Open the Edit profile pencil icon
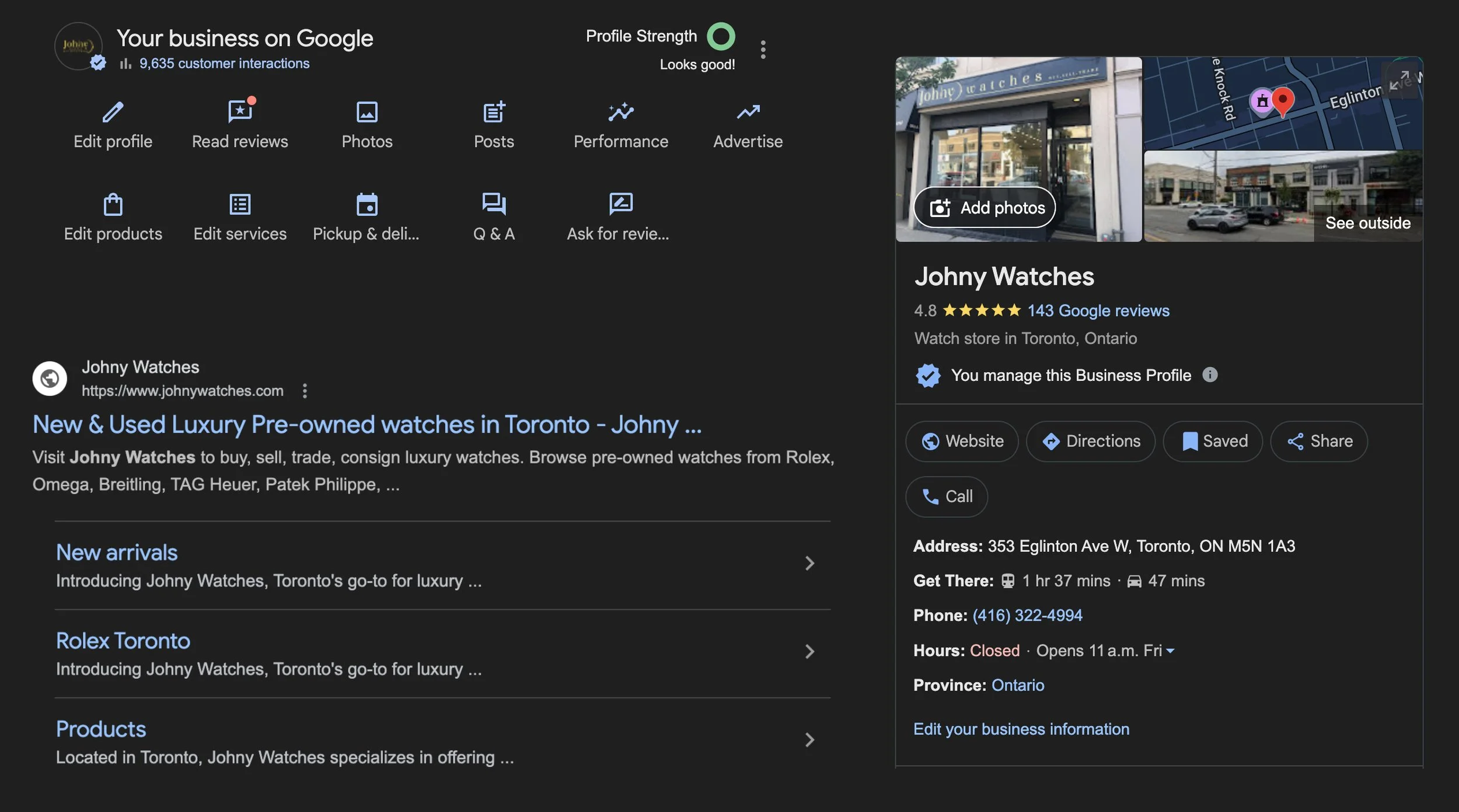 pos(113,112)
